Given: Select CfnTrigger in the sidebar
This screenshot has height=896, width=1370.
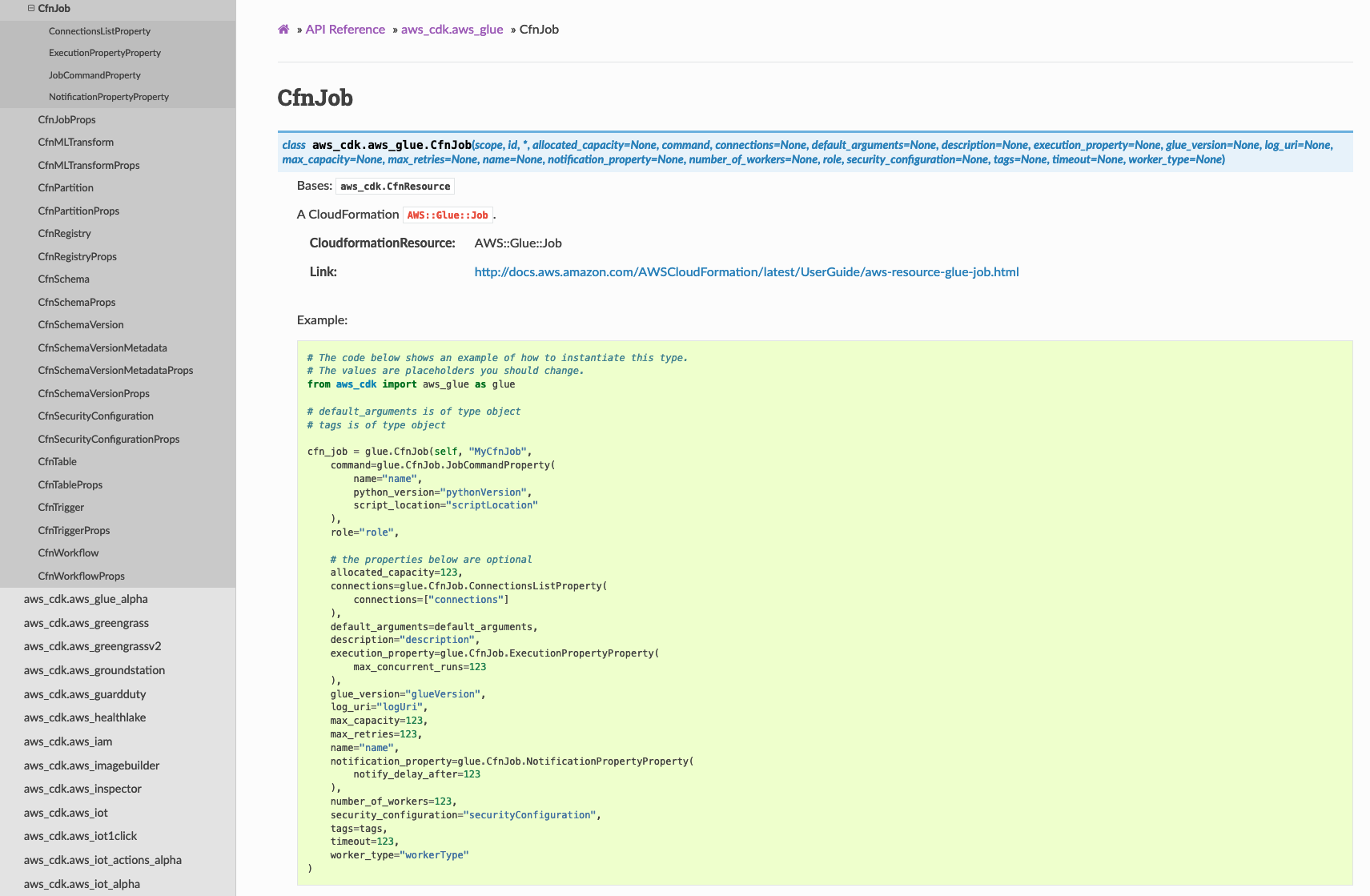Looking at the screenshot, I should pos(61,507).
